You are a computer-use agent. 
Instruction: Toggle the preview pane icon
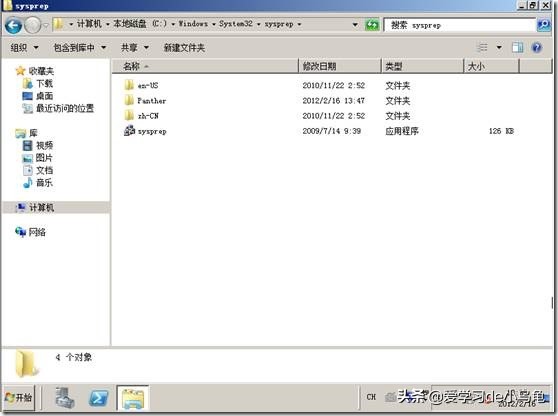(517, 47)
